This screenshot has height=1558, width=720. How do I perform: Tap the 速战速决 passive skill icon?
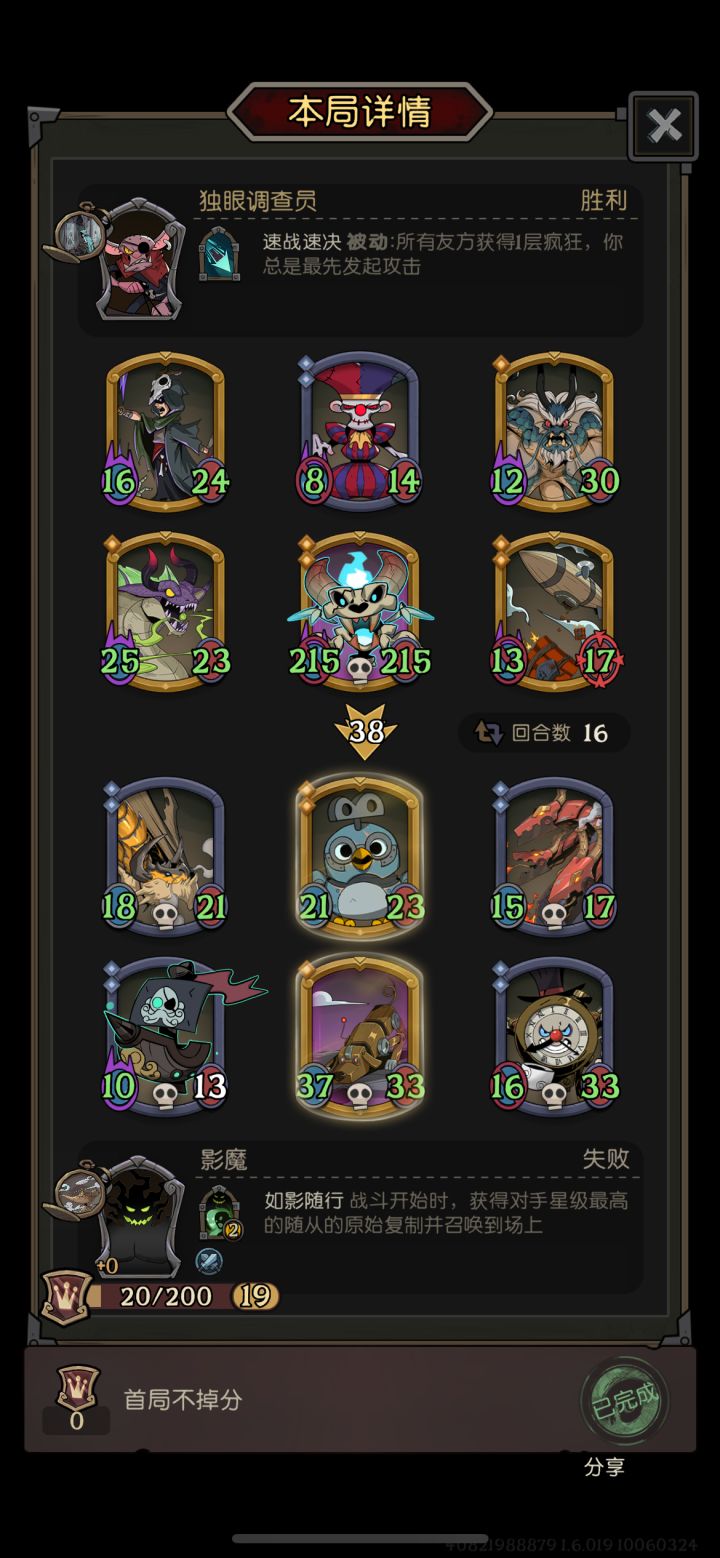[x=219, y=255]
